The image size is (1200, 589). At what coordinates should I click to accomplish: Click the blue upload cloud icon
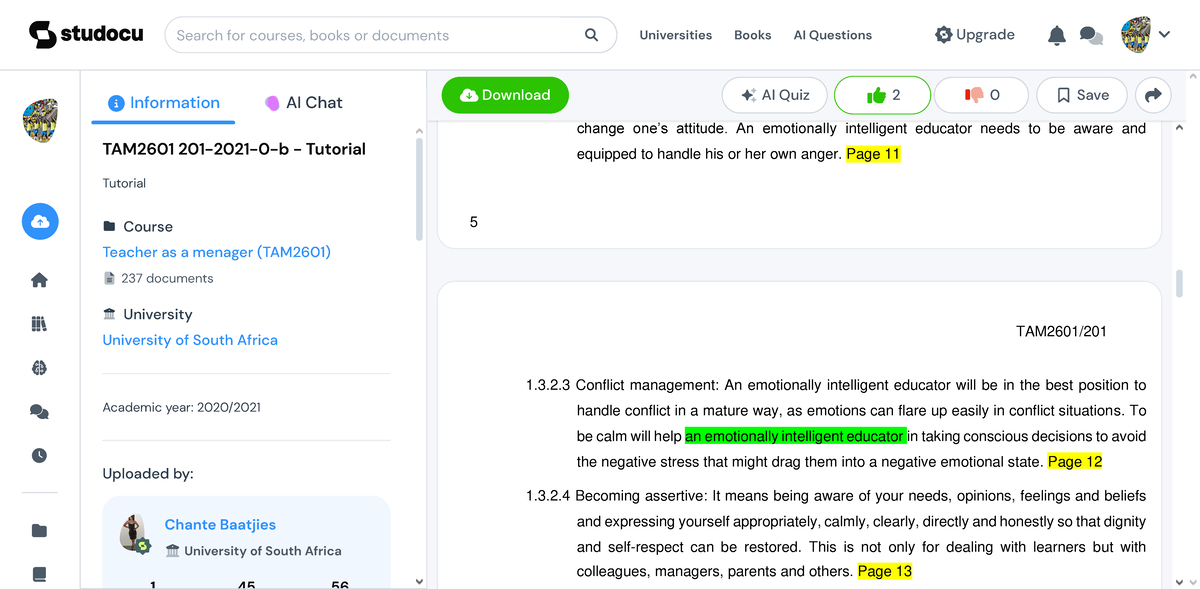(x=40, y=221)
